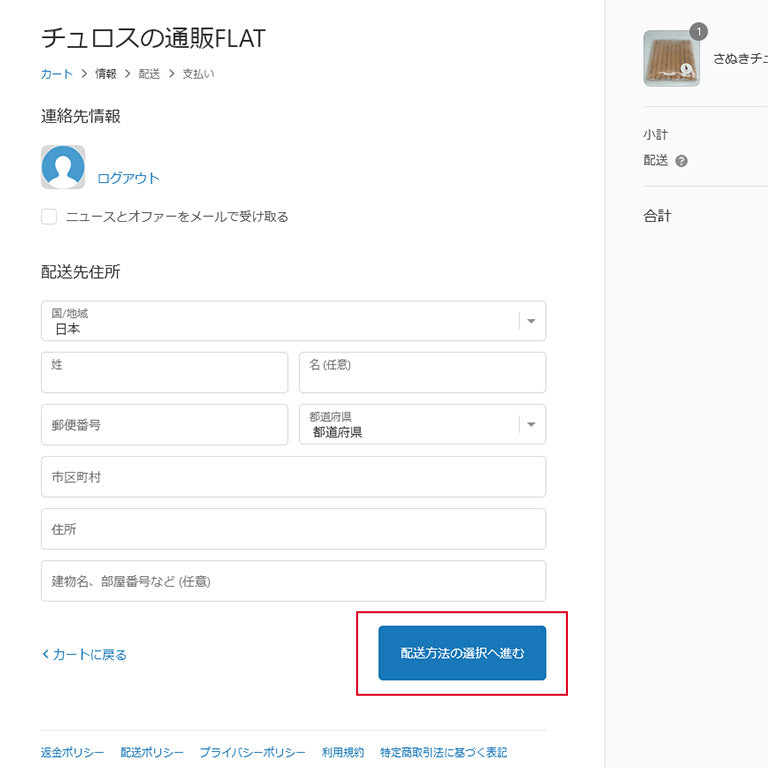Image resolution: width=768 pixels, height=768 pixels.
Task: Expand the 都道府県 prefecture dropdown
Action: [x=422, y=425]
